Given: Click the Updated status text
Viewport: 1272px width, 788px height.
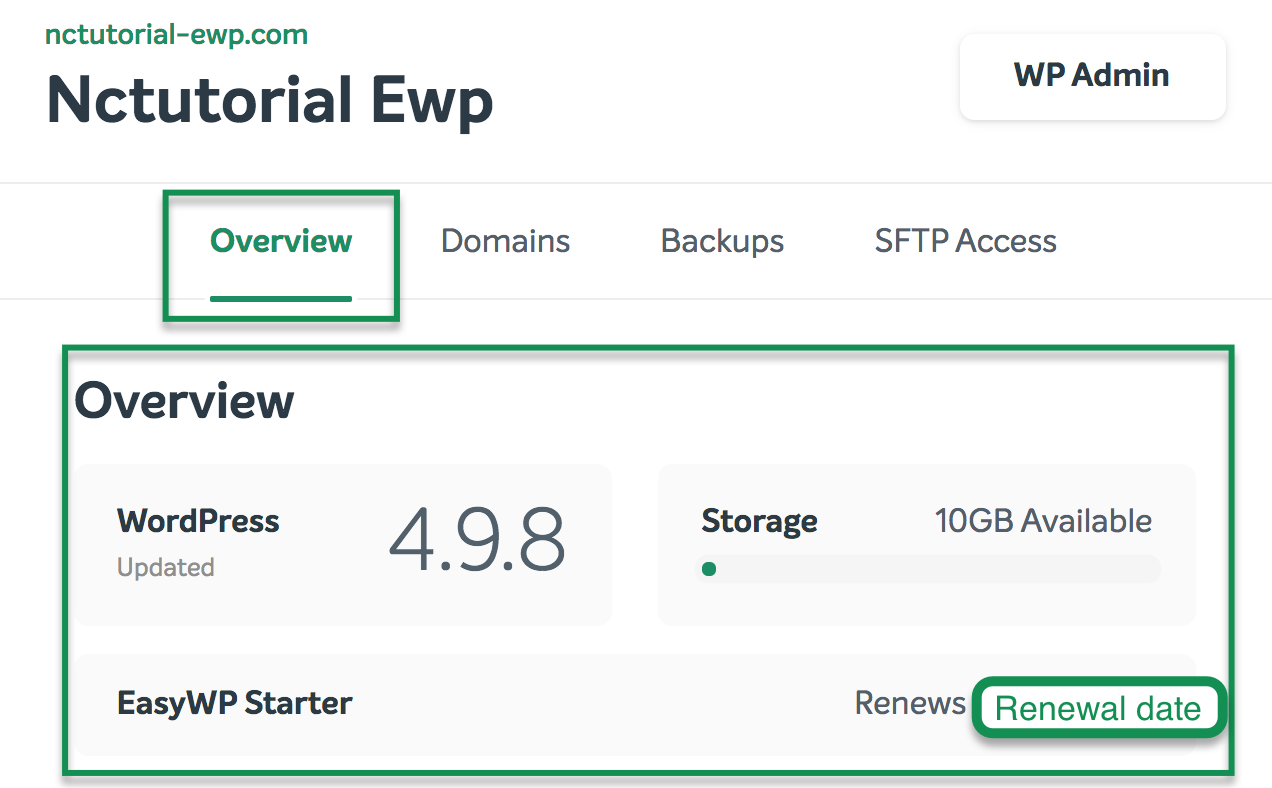Looking at the screenshot, I should pos(166,568).
